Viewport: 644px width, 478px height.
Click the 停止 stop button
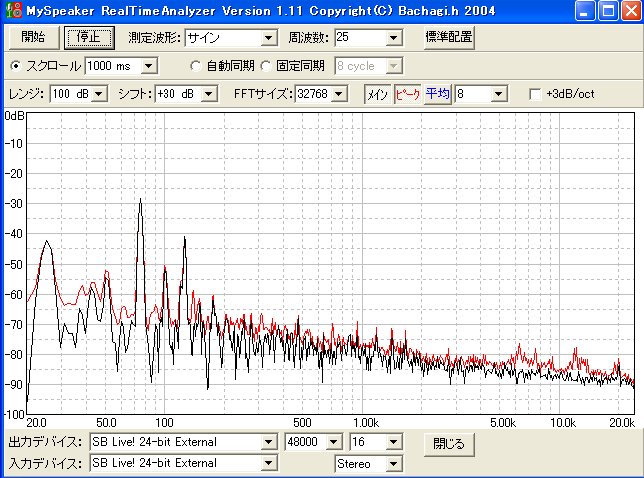89,37
